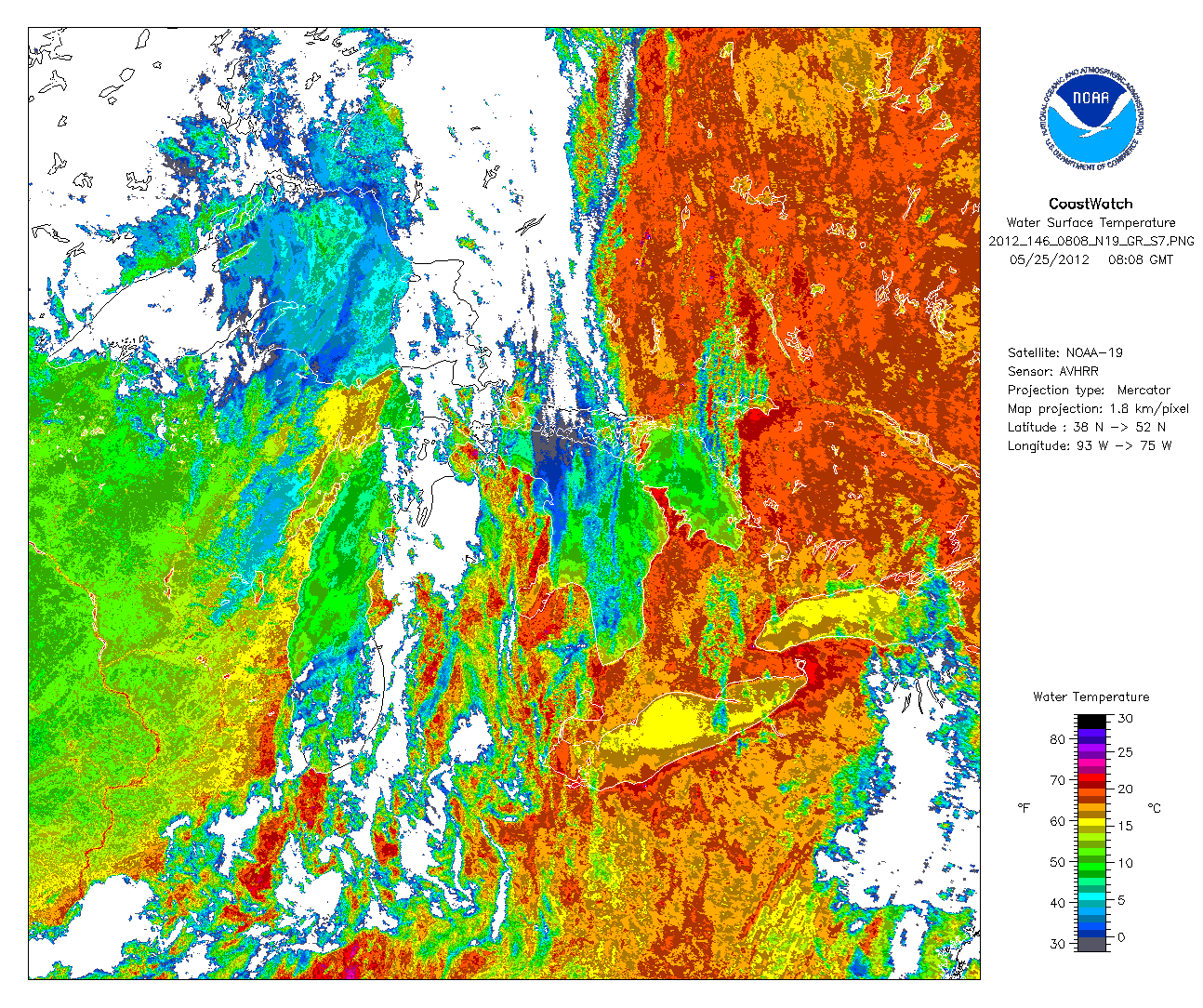Pick the cyan swatch in the temperature scale

coord(1091,896)
